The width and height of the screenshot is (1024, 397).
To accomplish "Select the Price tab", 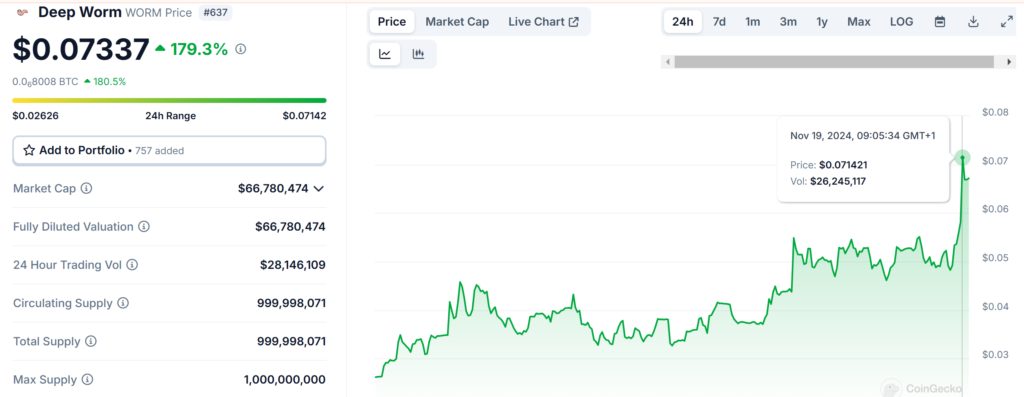I will coord(392,22).
